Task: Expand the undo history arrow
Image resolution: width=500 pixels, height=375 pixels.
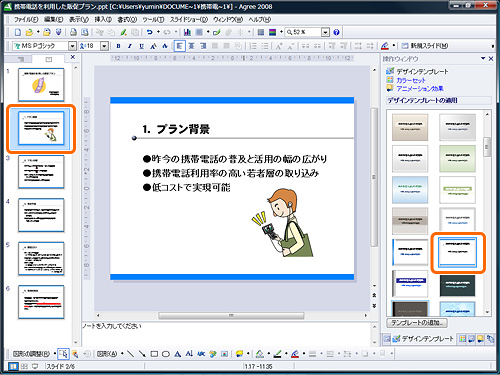Action: click(x=158, y=32)
